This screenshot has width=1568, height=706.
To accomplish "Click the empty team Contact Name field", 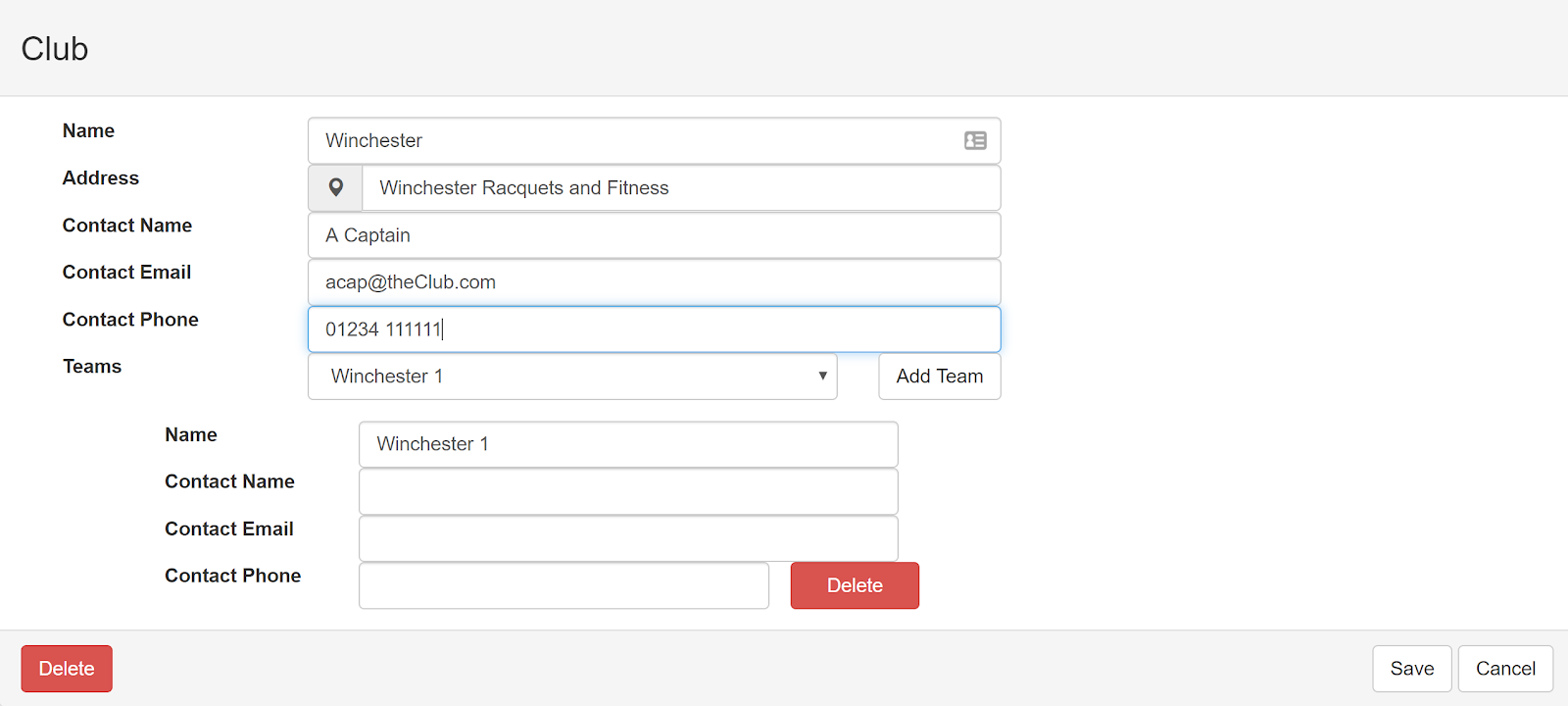I will point(628,491).
